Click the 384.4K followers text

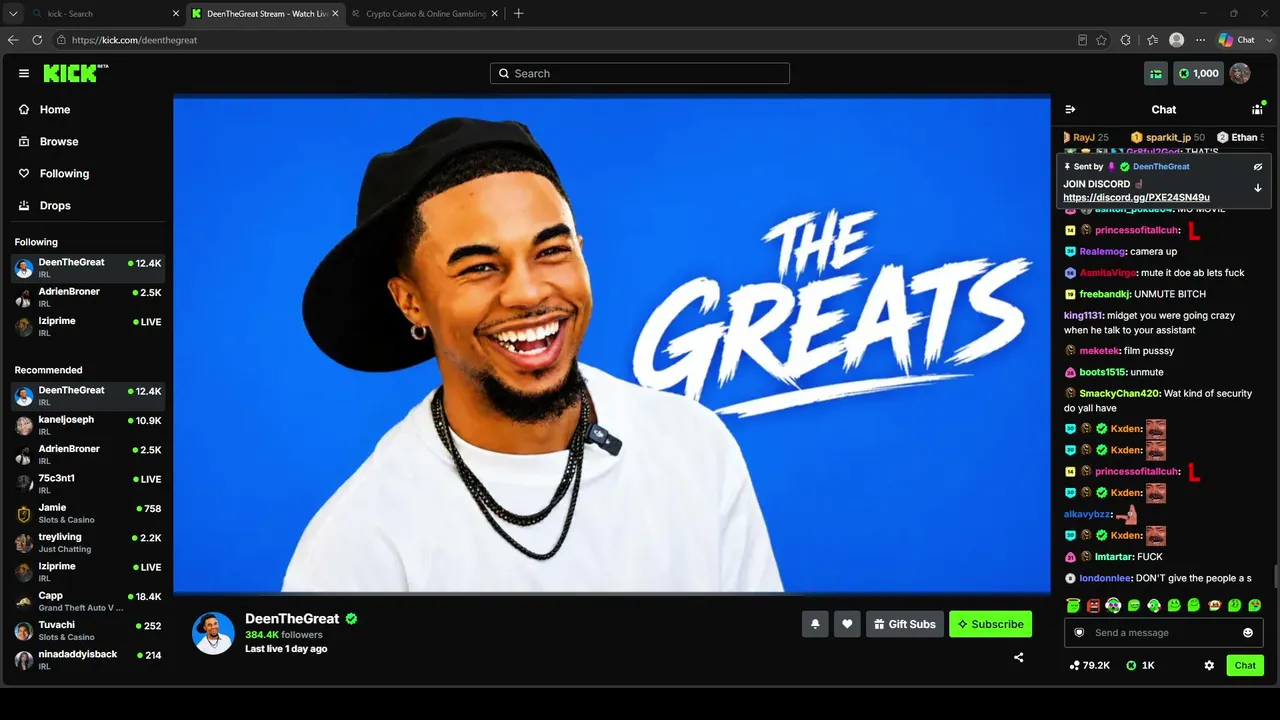pos(284,635)
